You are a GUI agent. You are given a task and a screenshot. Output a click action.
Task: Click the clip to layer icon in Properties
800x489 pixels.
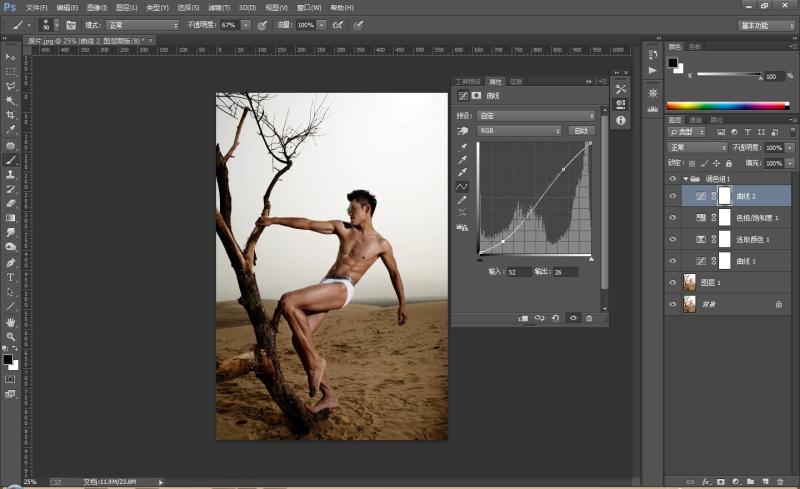coord(523,318)
